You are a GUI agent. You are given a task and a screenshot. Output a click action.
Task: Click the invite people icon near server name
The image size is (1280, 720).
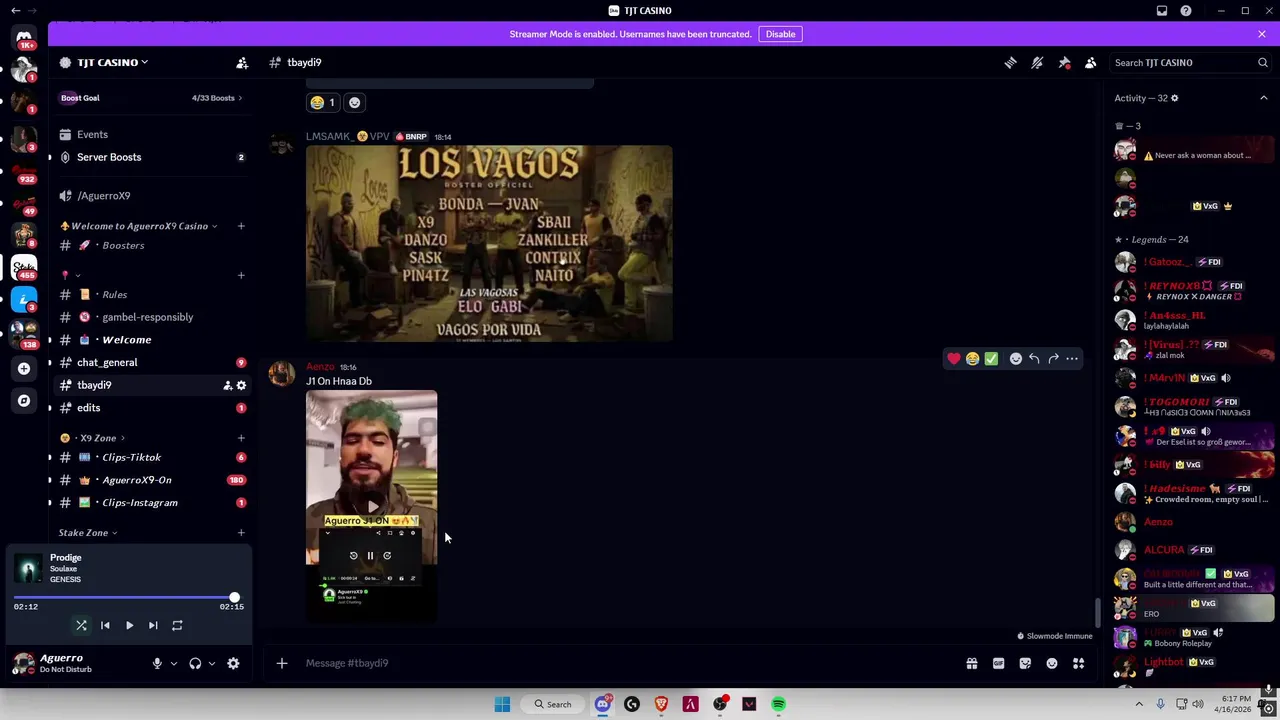coord(242,62)
